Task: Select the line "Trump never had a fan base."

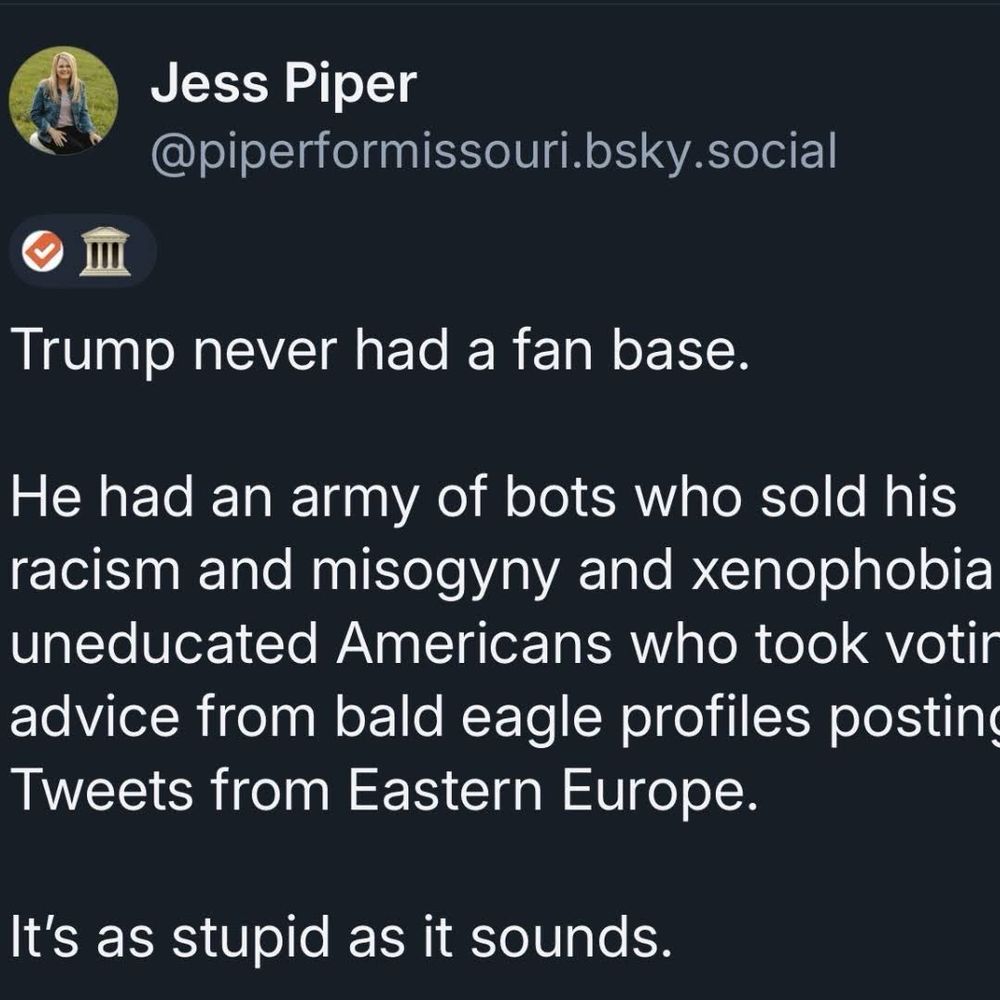Action: pos(379,355)
